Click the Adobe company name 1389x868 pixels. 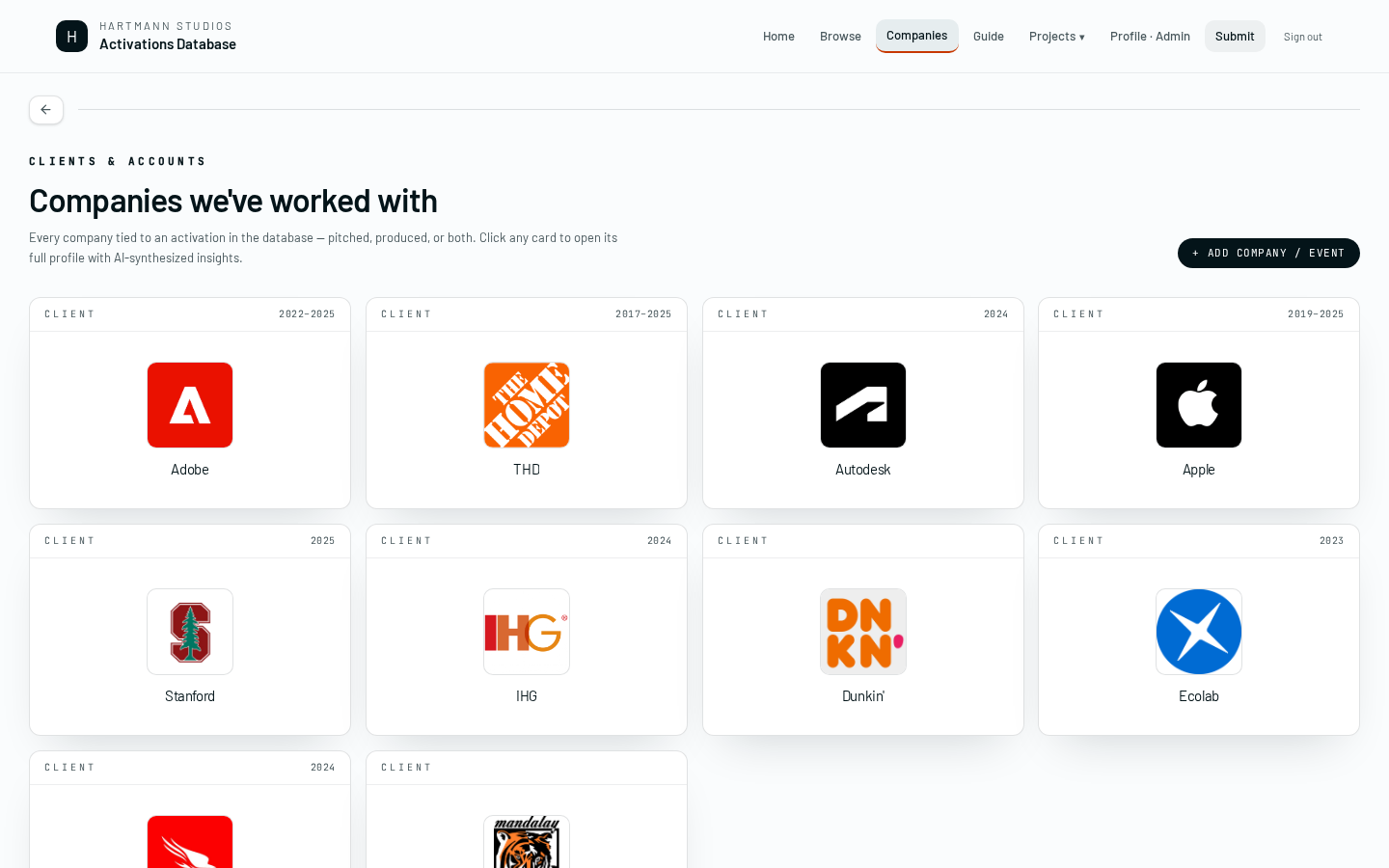pyautogui.click(x=190, y=470)
